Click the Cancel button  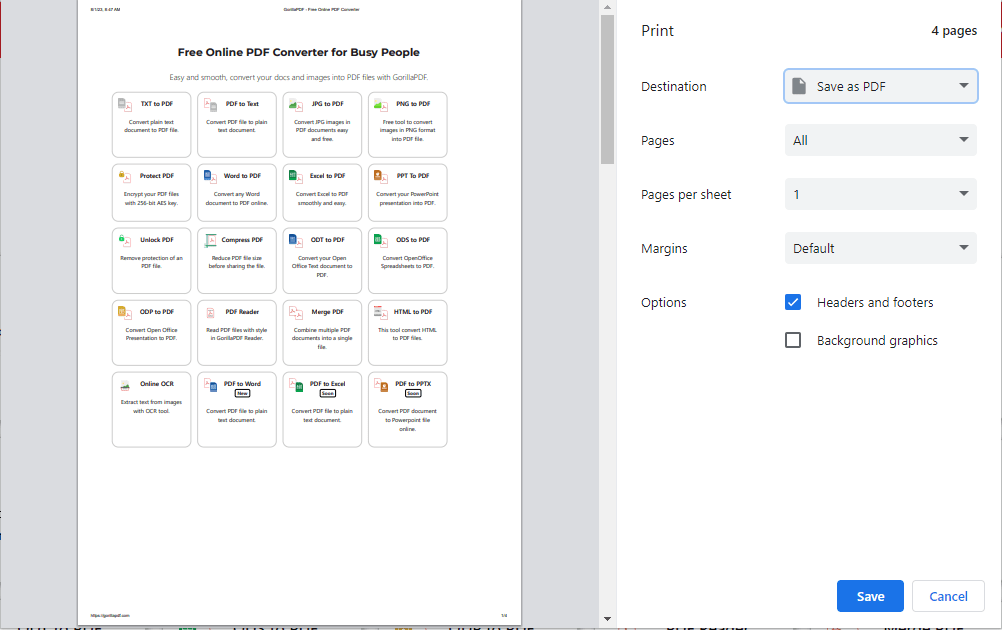pos(948,596)
